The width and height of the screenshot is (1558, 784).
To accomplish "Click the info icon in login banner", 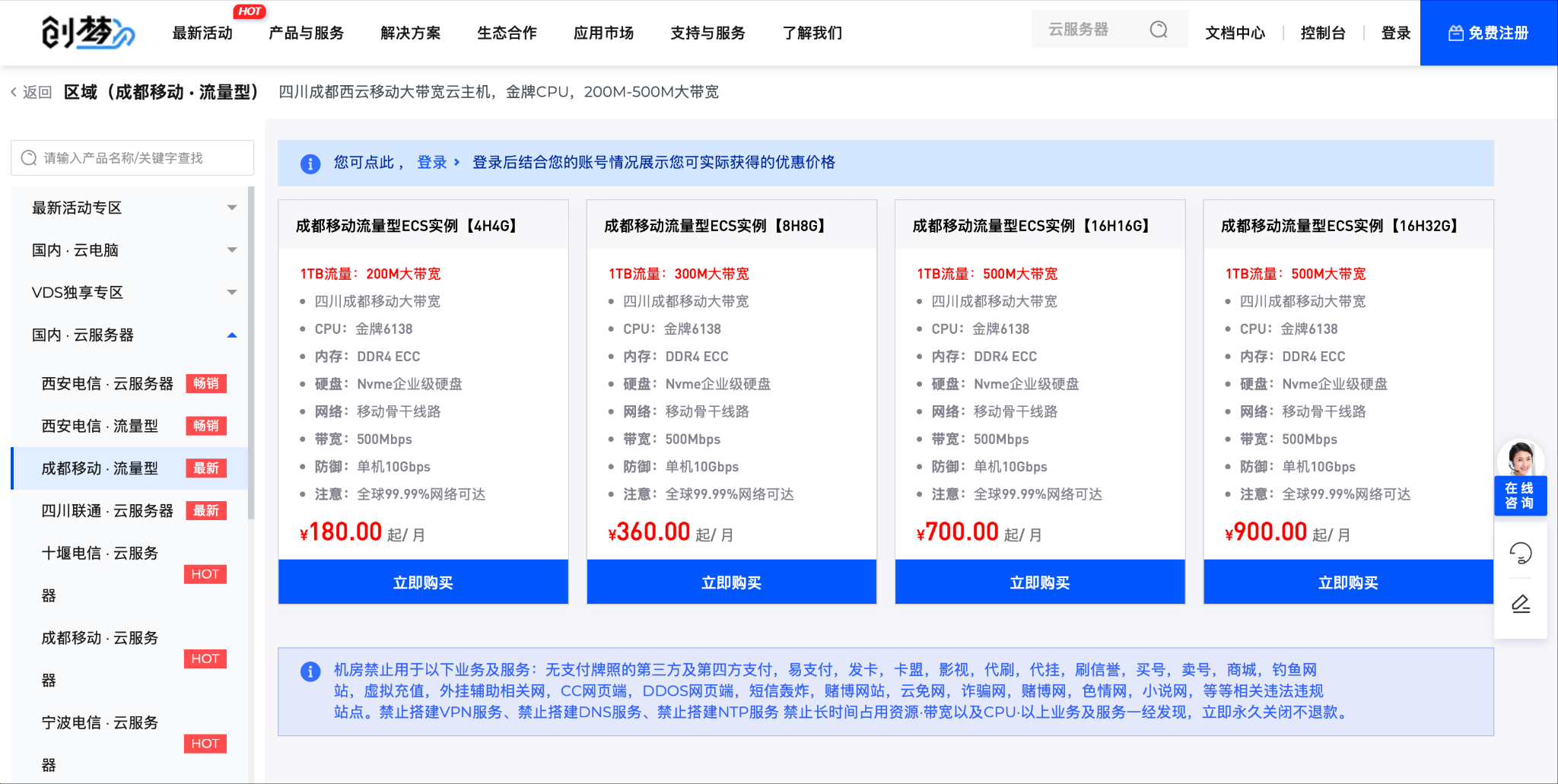I will [x=310, y=163].
